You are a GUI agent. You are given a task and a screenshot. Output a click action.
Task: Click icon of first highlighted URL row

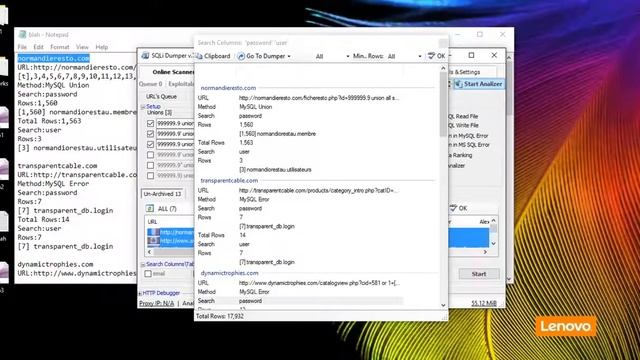(x=153, y=232)
